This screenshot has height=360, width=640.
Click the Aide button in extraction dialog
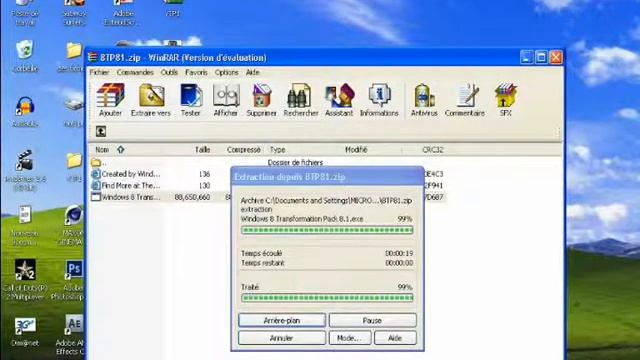coord(395,338)
